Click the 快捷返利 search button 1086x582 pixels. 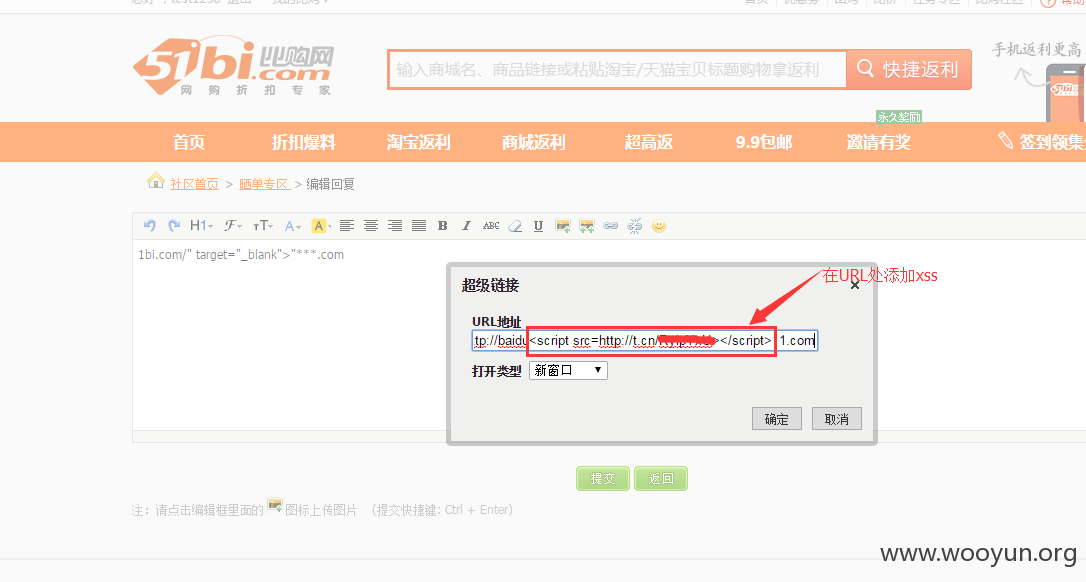click(x=909, y=69)
